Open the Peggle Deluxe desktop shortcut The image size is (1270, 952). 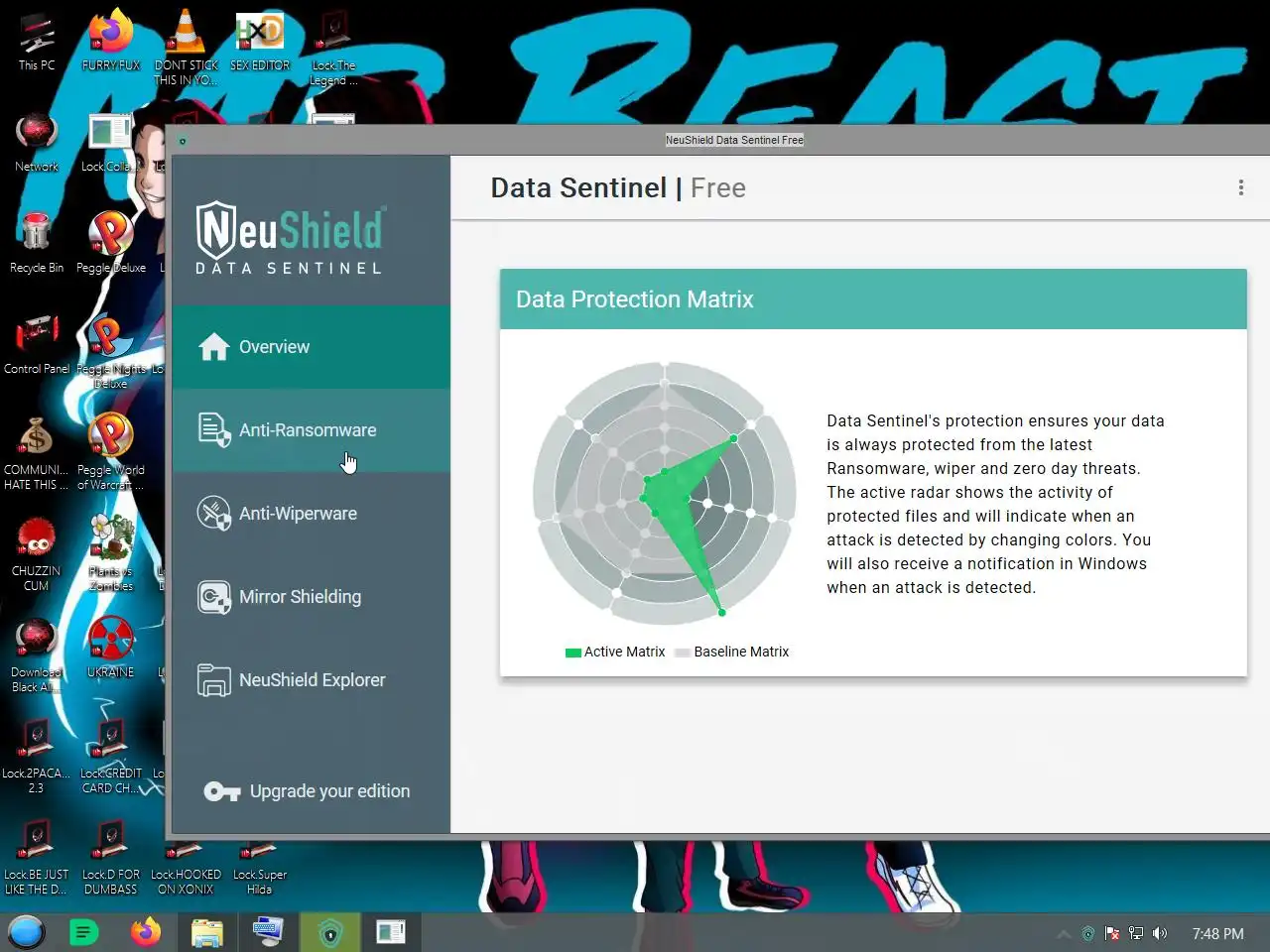tap(111, 244)
